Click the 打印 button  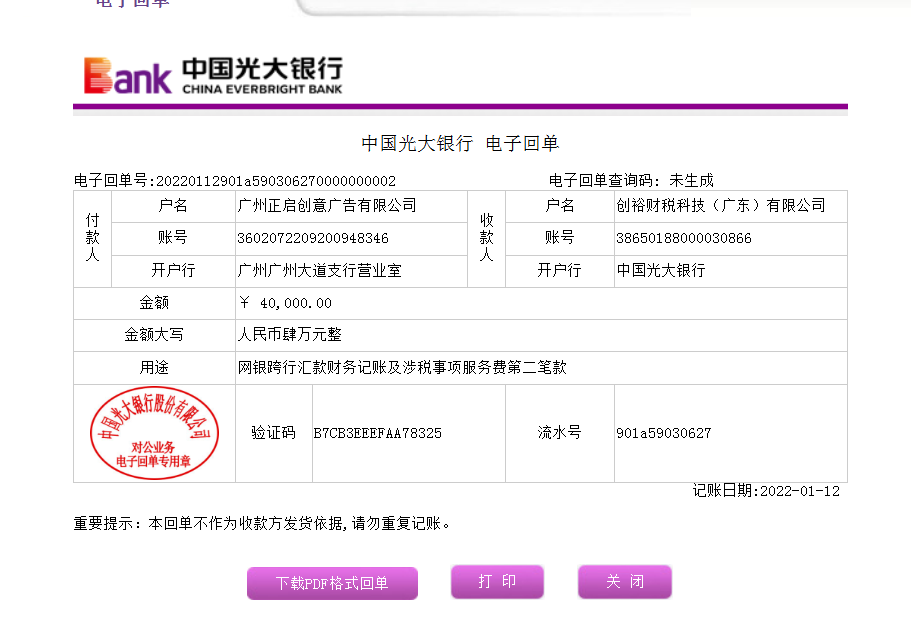pos(497,581)
